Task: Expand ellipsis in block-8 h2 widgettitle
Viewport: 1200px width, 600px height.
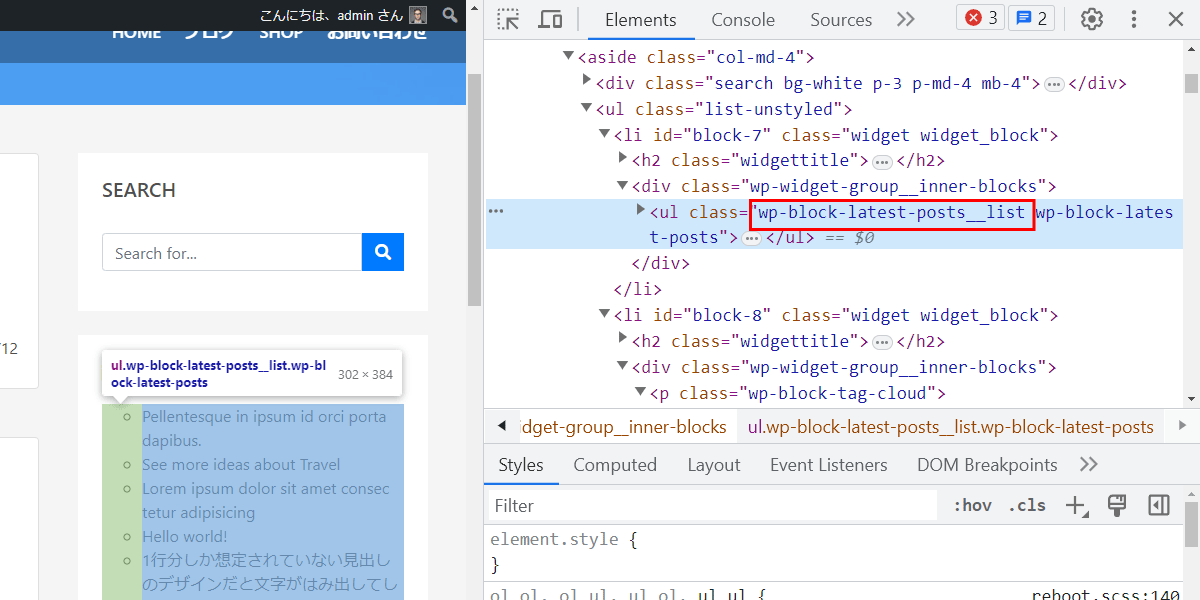Action: [x=882, y=342]
